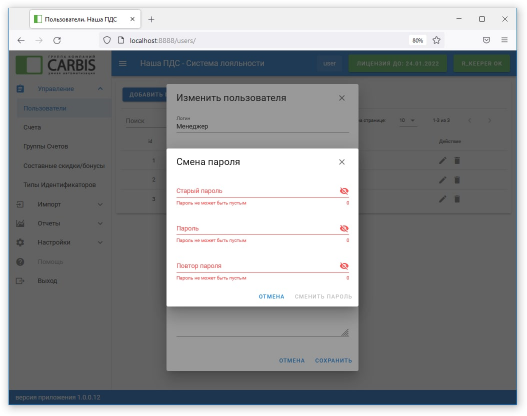Reload the page with the refresh icon

point(57,40)
